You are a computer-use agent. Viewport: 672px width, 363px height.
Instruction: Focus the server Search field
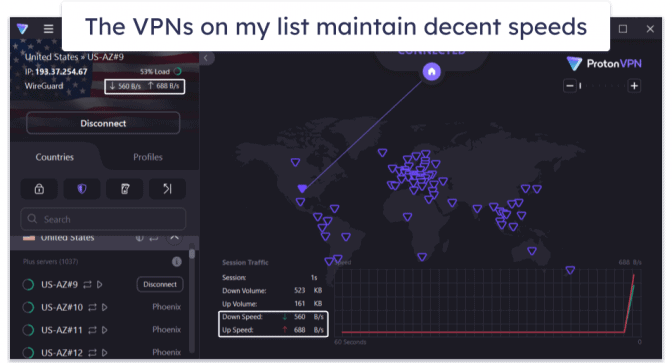(x=103, y=219)
